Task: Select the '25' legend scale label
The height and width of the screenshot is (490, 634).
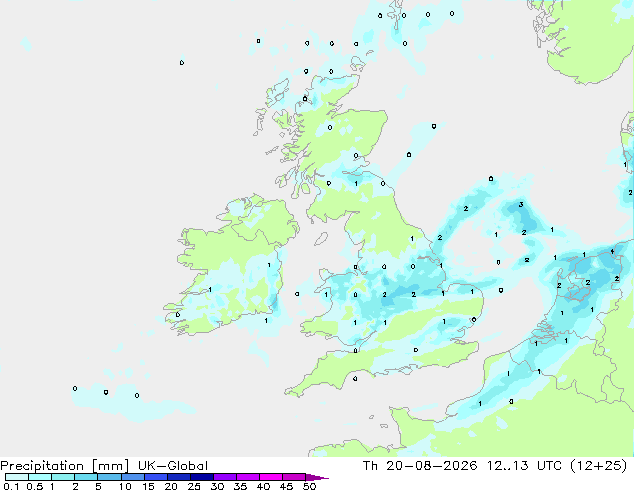Action: coord(194,486)
